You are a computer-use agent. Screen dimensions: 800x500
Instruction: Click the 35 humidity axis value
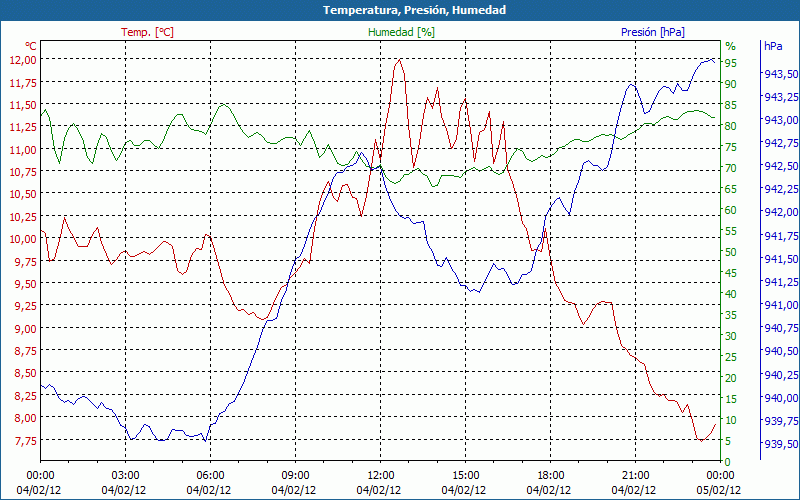(731, 315)
